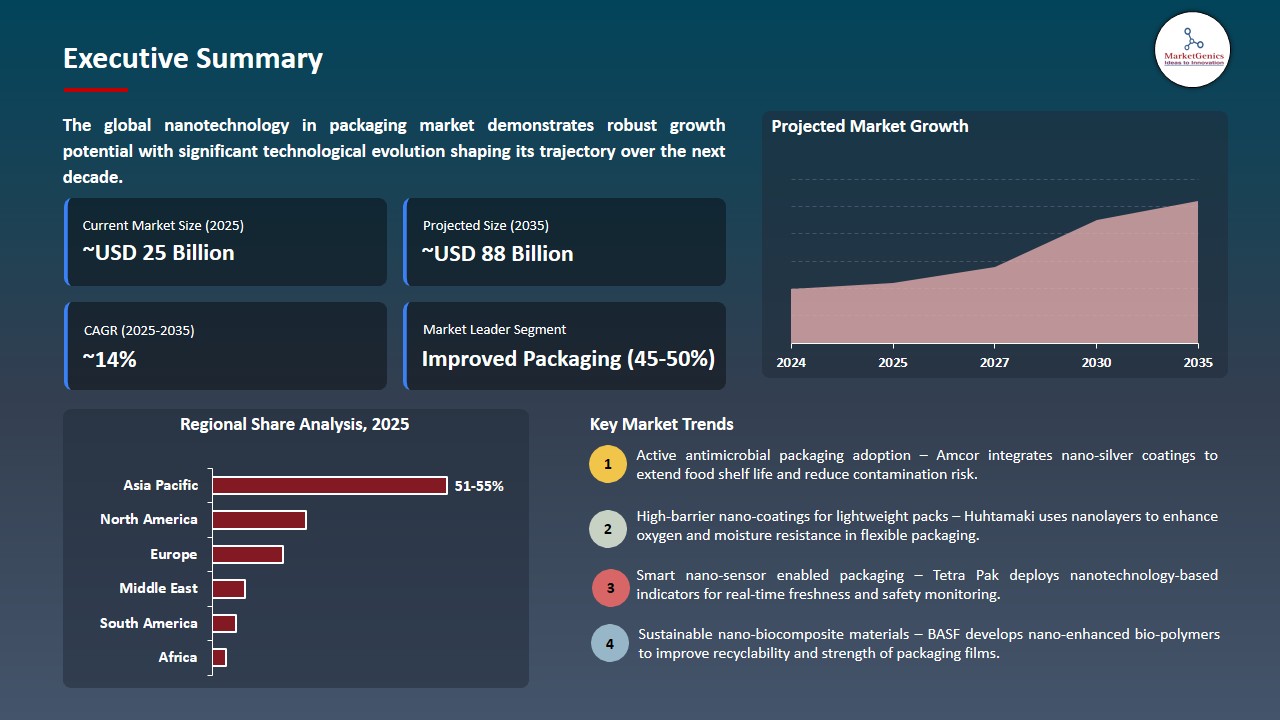Select the Projected Size 2035 card

(x=565, y=241)
